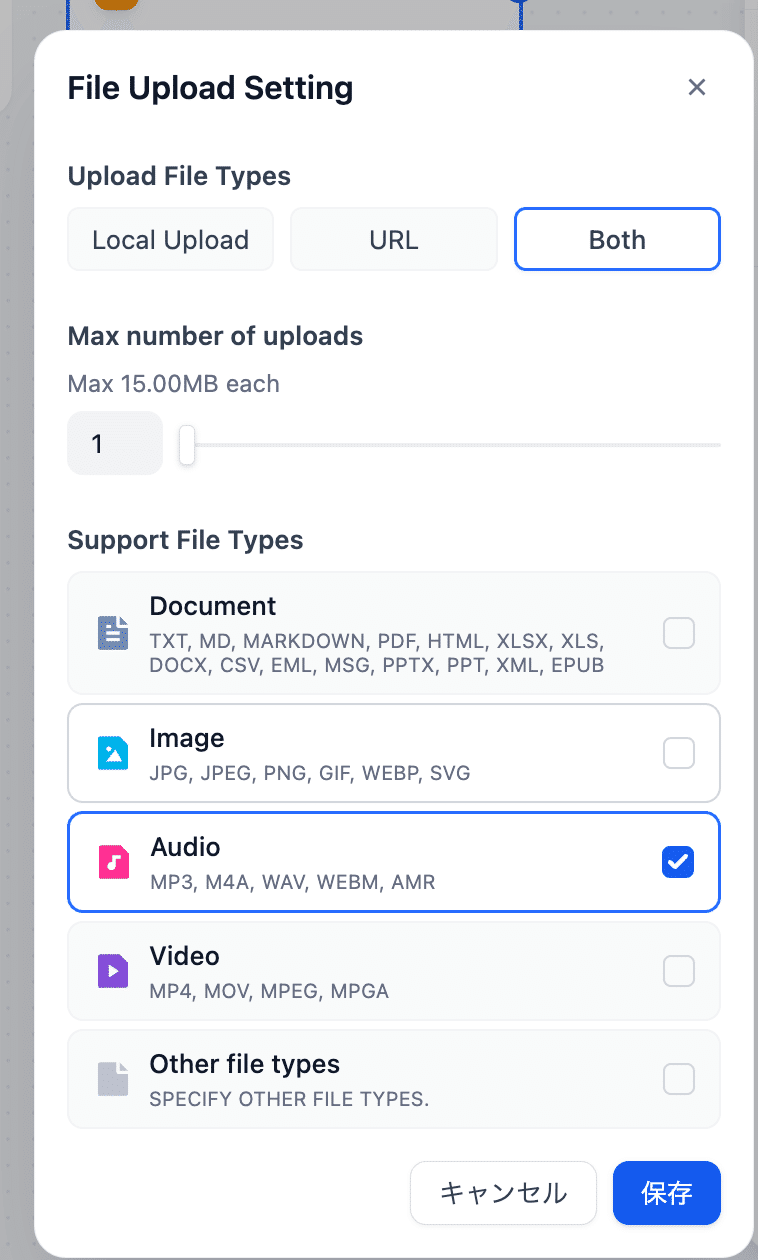The width and height of the screenshot is (758, 1260).
Task: Click the Document file type icon
Action: click(x=113, y=633)
